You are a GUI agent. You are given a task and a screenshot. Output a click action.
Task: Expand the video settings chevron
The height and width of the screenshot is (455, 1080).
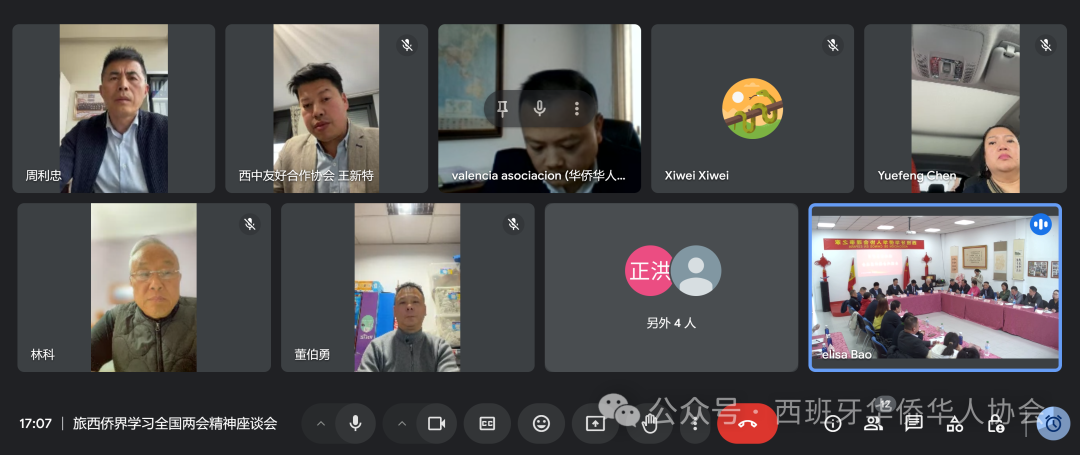[402, 423]
